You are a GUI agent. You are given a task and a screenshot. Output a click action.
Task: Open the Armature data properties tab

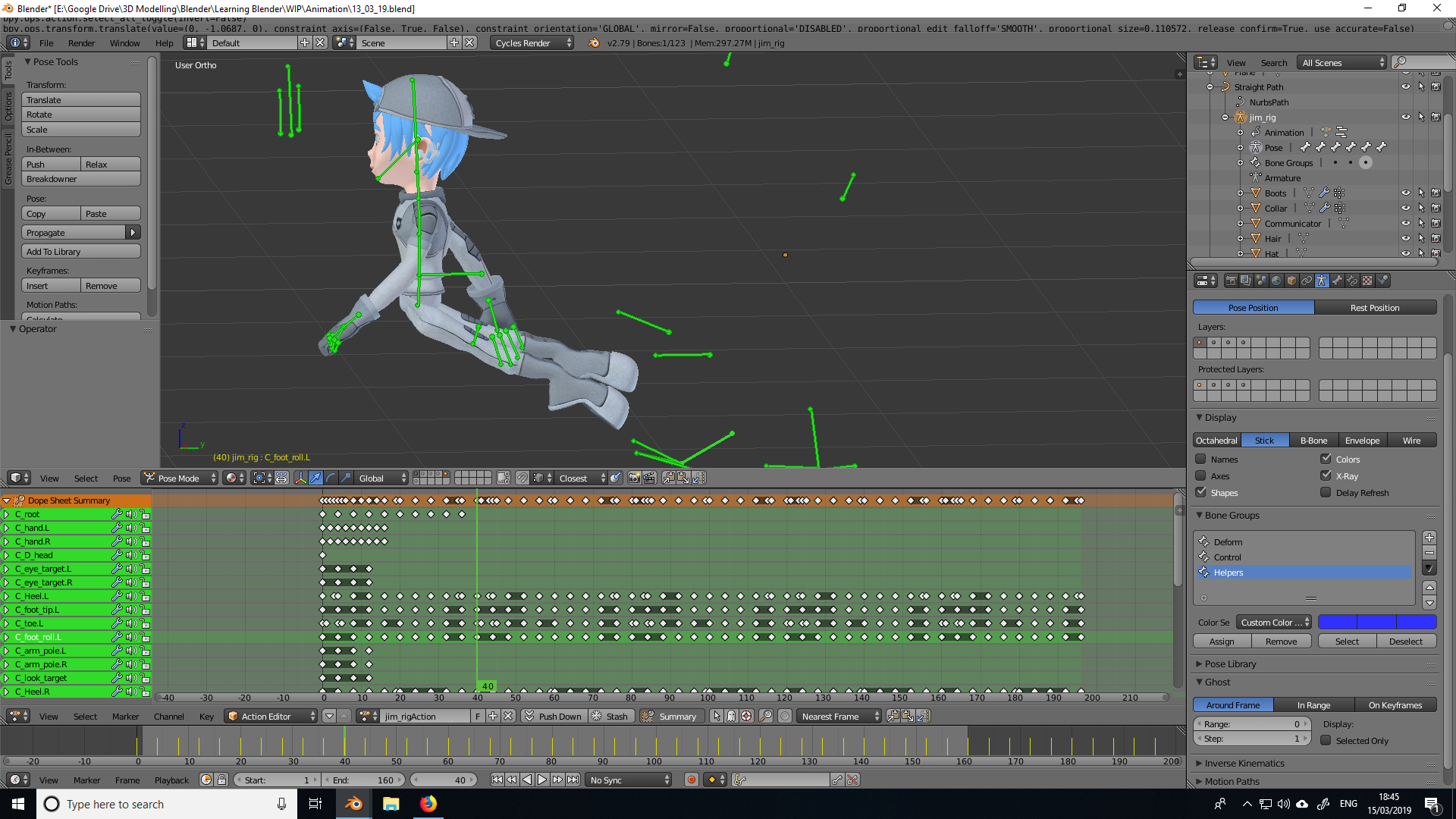pos(1322,281)
